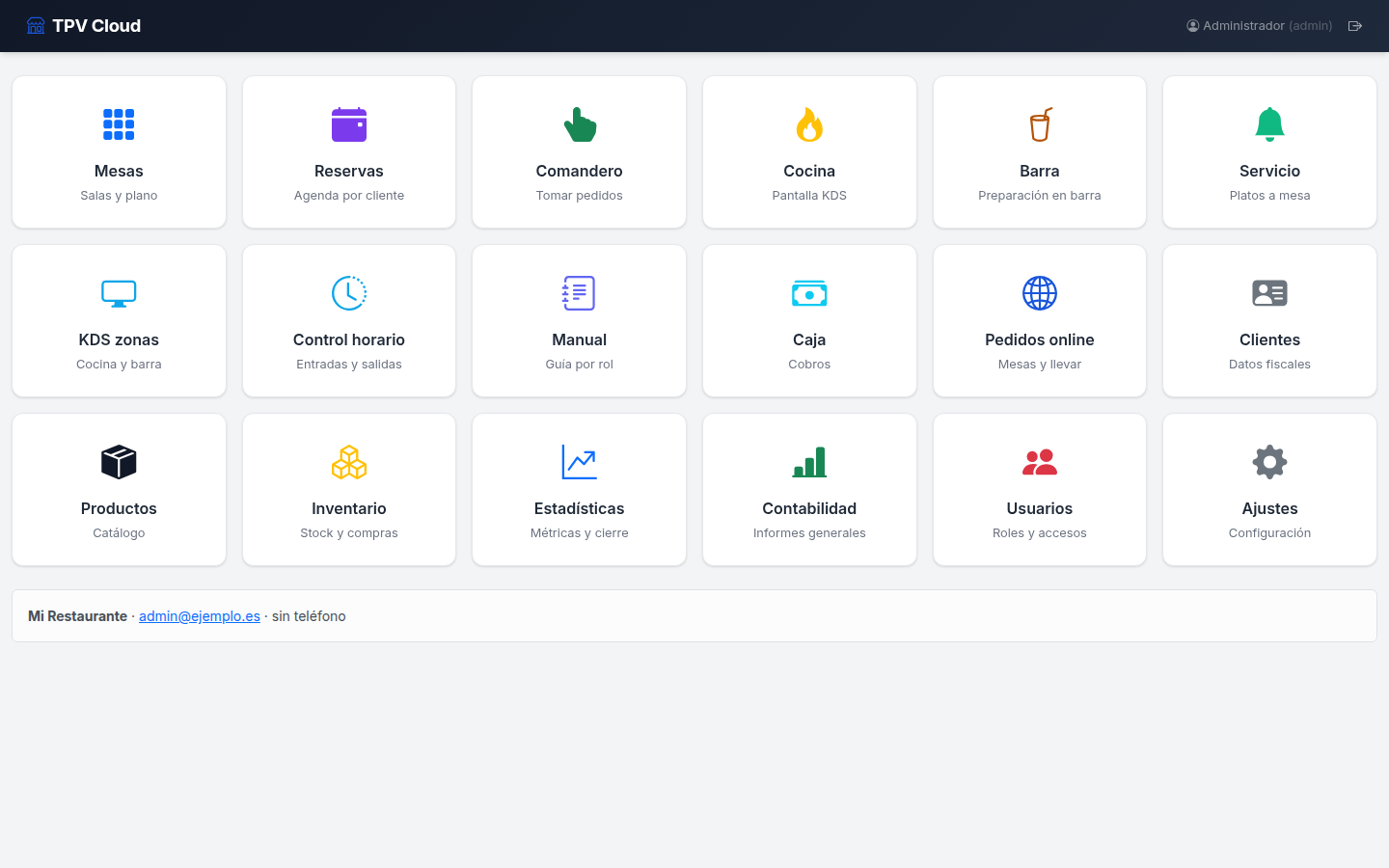Click the Reservas calendar icon

[349, 124]
